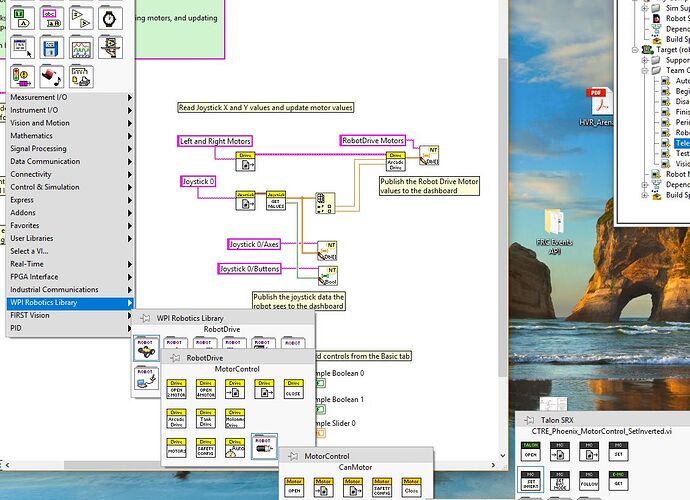The image size is (690, 500).
Task: Expand the Support folder in project tree
Action: (645, 60)
